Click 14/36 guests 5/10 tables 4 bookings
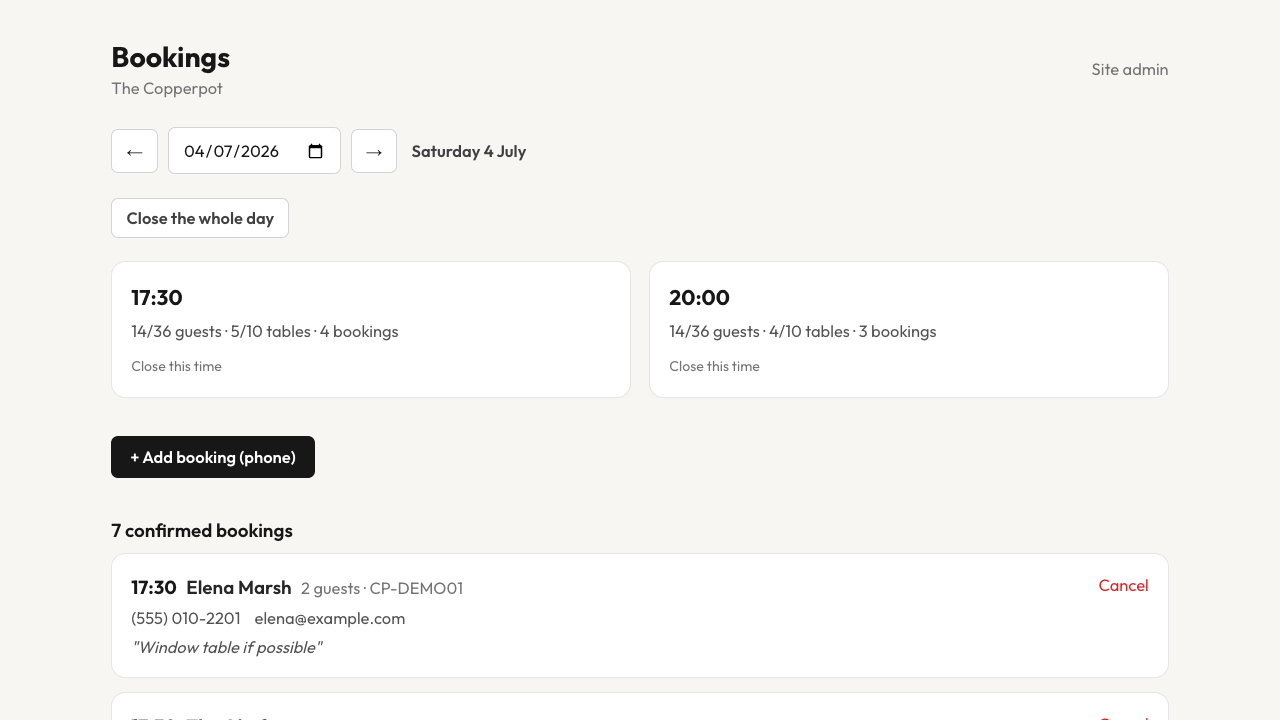 [265, 331]
